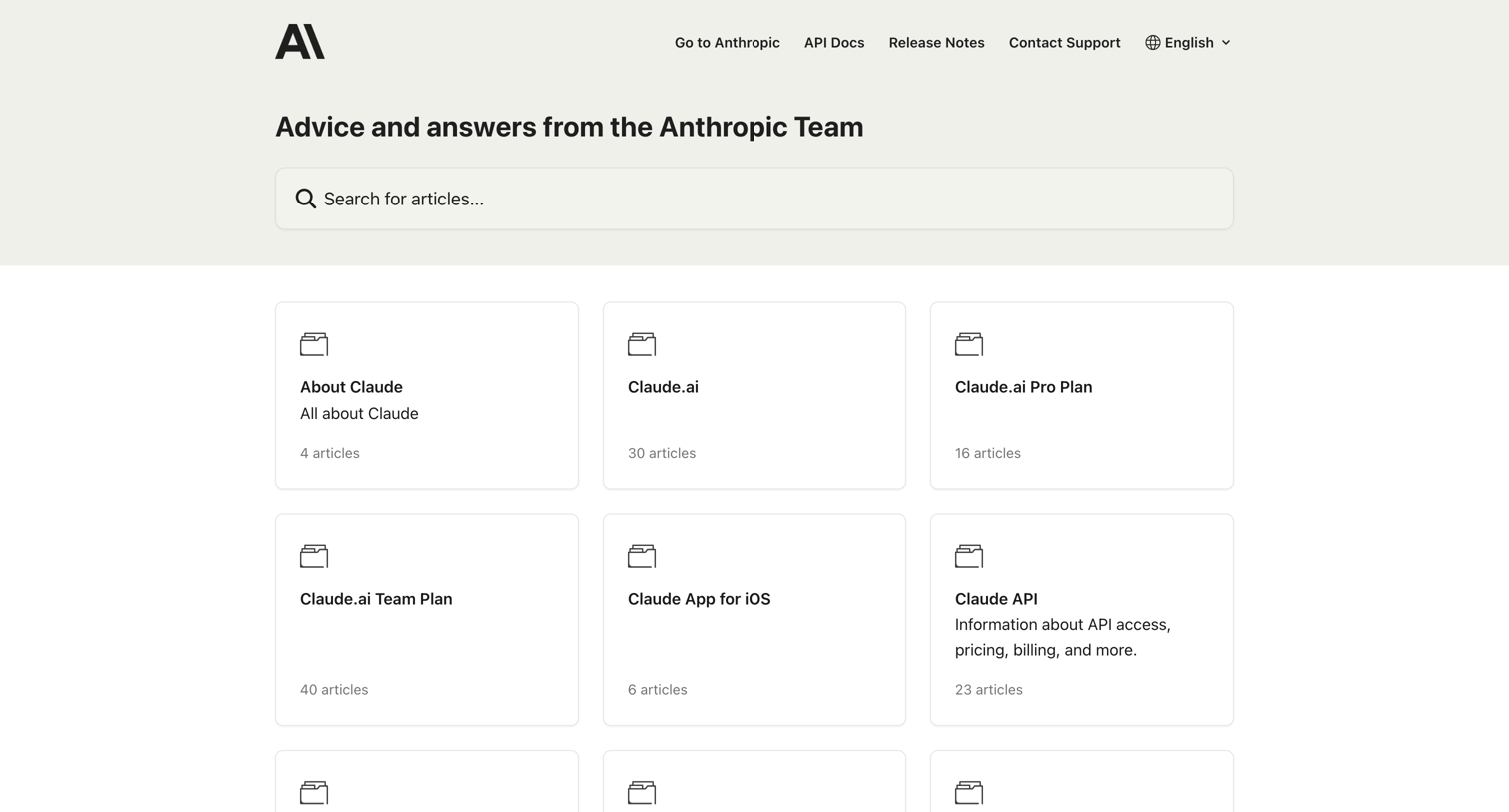Go to Anthropic from the nav
The height and width of the screenshot is (812, 1509).
[728, 42]
